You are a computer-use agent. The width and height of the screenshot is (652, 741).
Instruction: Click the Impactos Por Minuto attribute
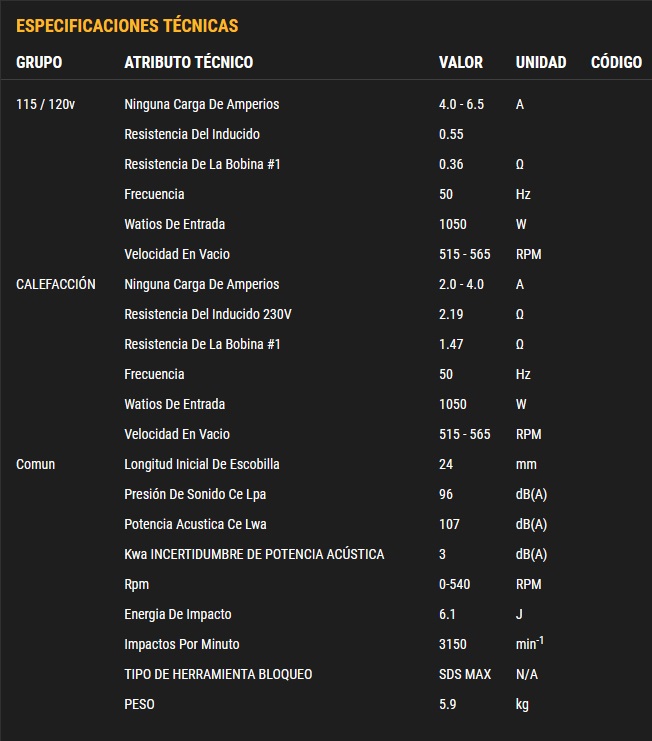[182, 644]
